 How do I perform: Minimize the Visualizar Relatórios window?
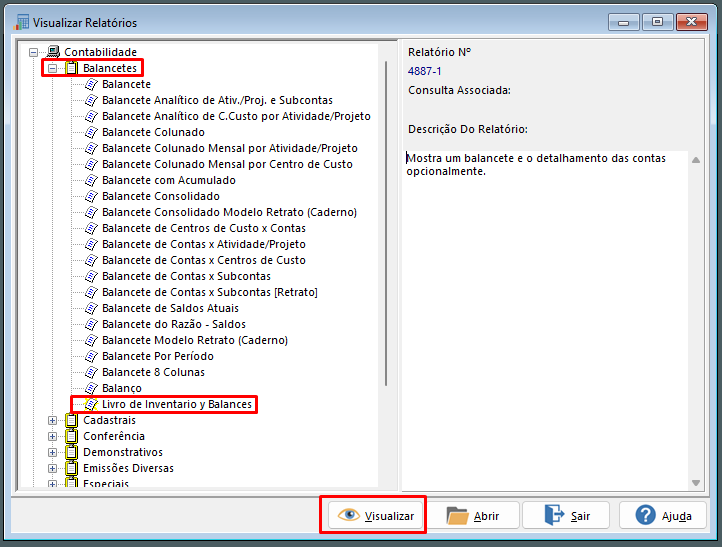point(623,22)
